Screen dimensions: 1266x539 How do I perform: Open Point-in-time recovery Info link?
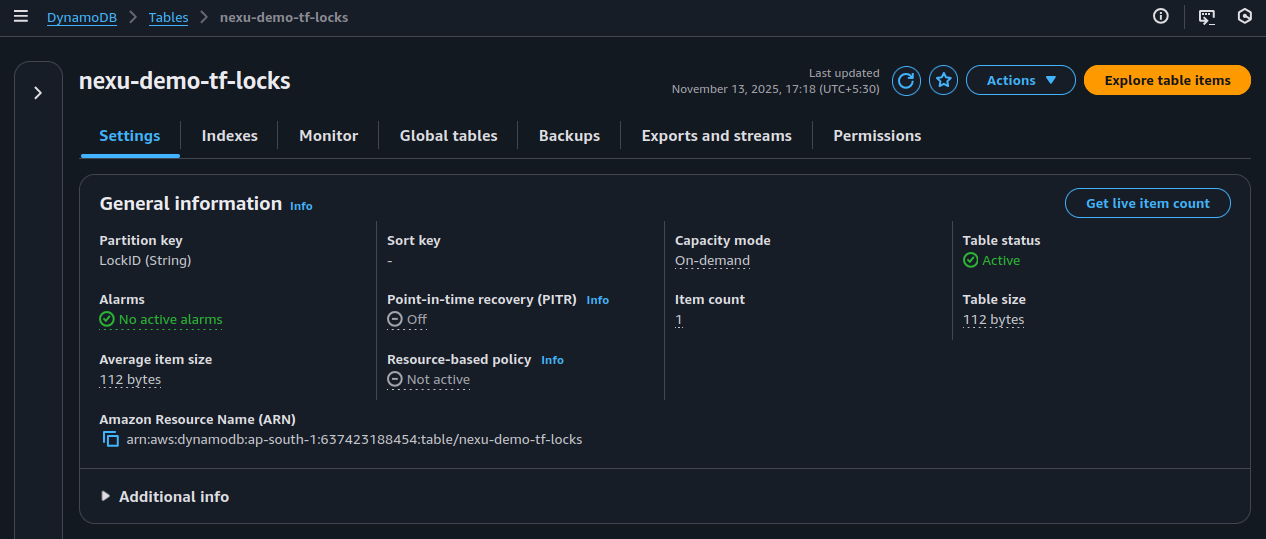click(x=597, y=300)
